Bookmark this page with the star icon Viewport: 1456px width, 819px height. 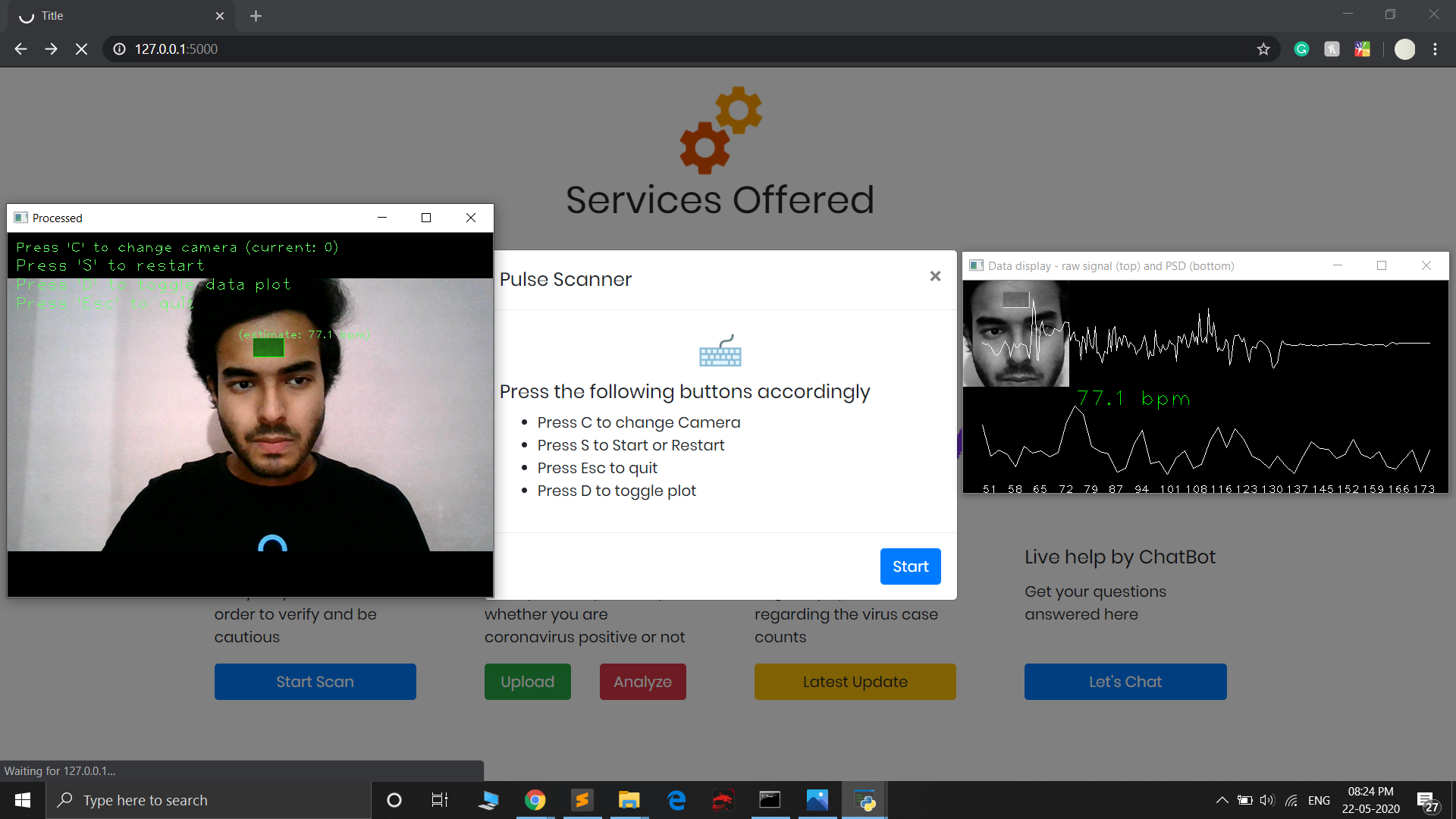(x=1263, y=49)
